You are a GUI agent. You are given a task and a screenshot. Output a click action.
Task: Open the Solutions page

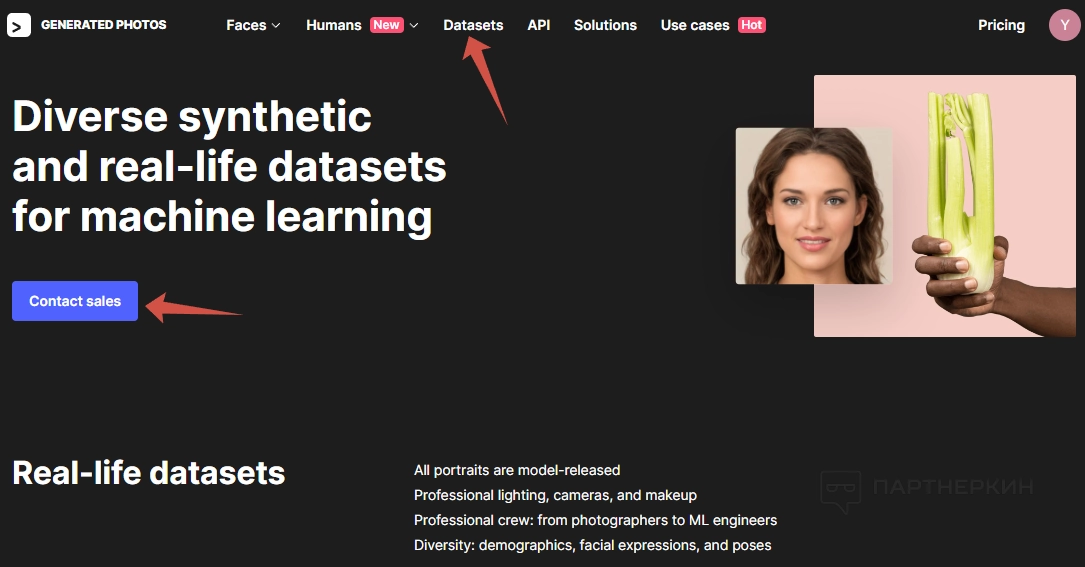[605, 26]
